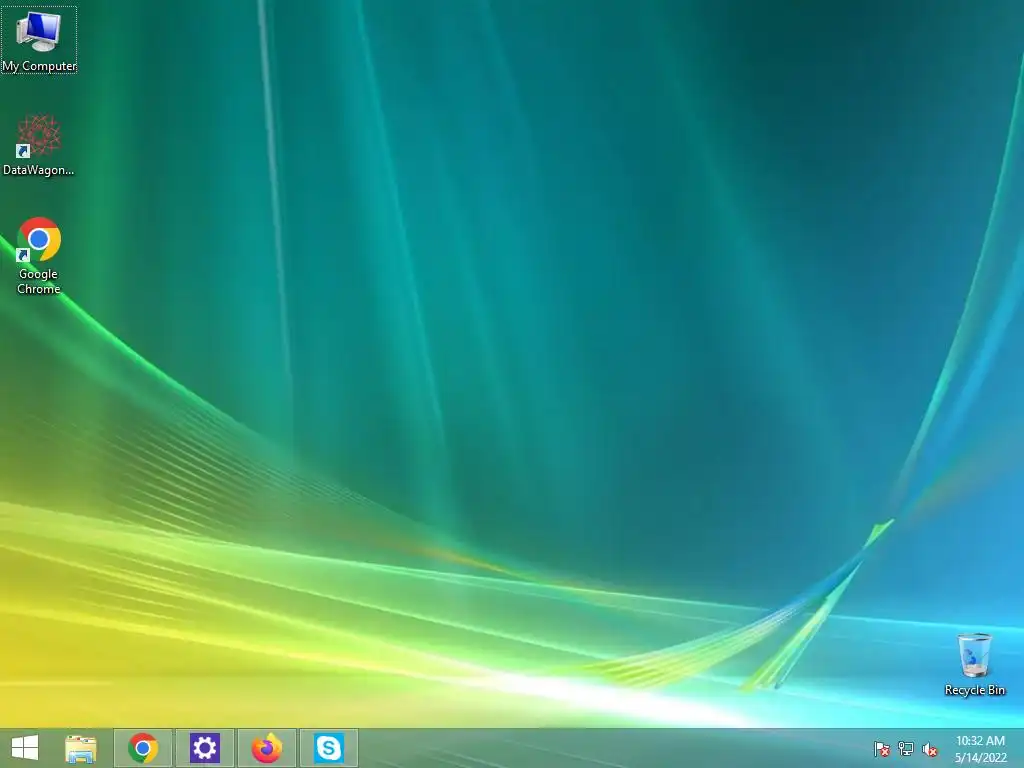The width and height of the screenshot is (1024, 768).
Task: Select the My Computer desktop icon
Action: (x=39, y=40)
